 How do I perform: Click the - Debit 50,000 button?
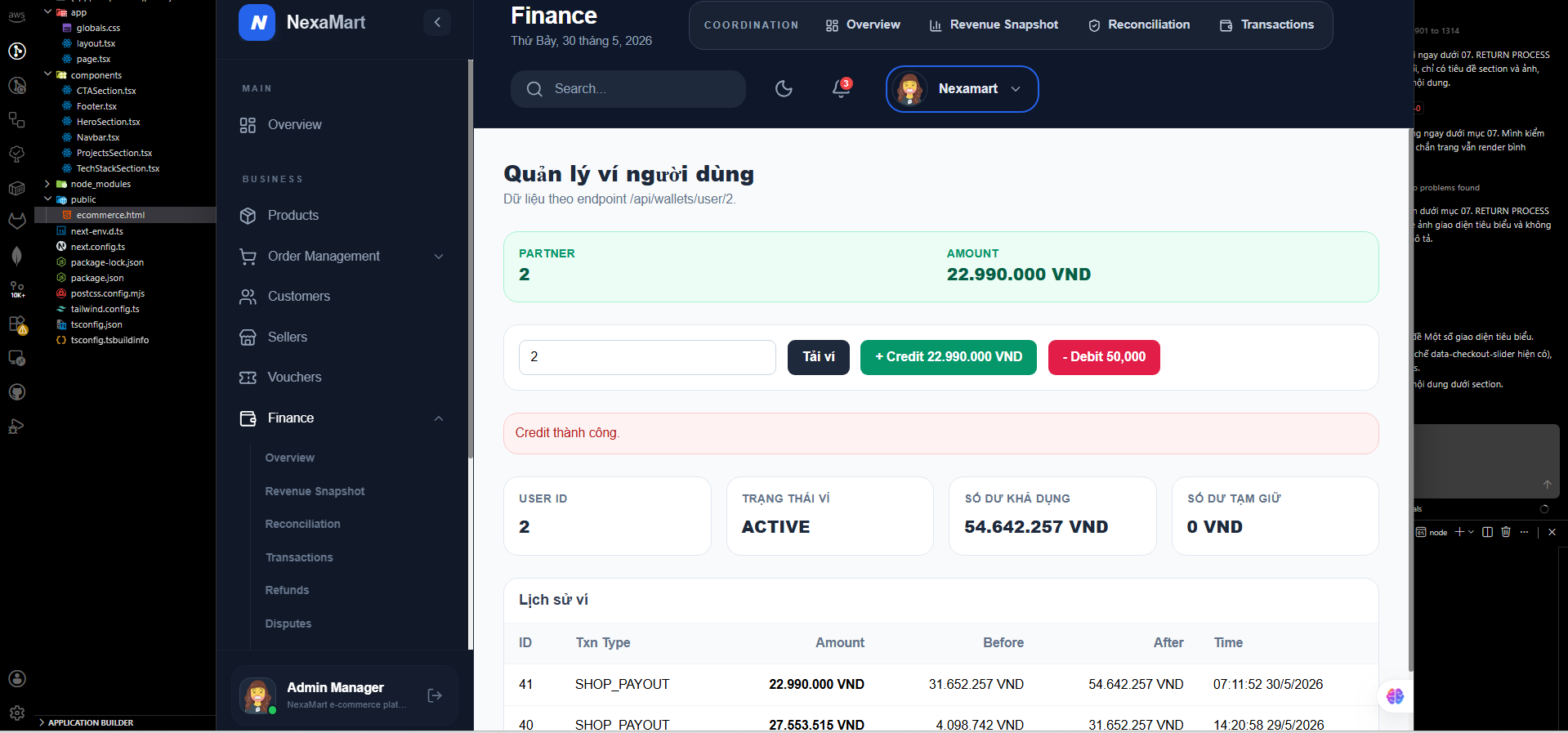pos(1104,357)
